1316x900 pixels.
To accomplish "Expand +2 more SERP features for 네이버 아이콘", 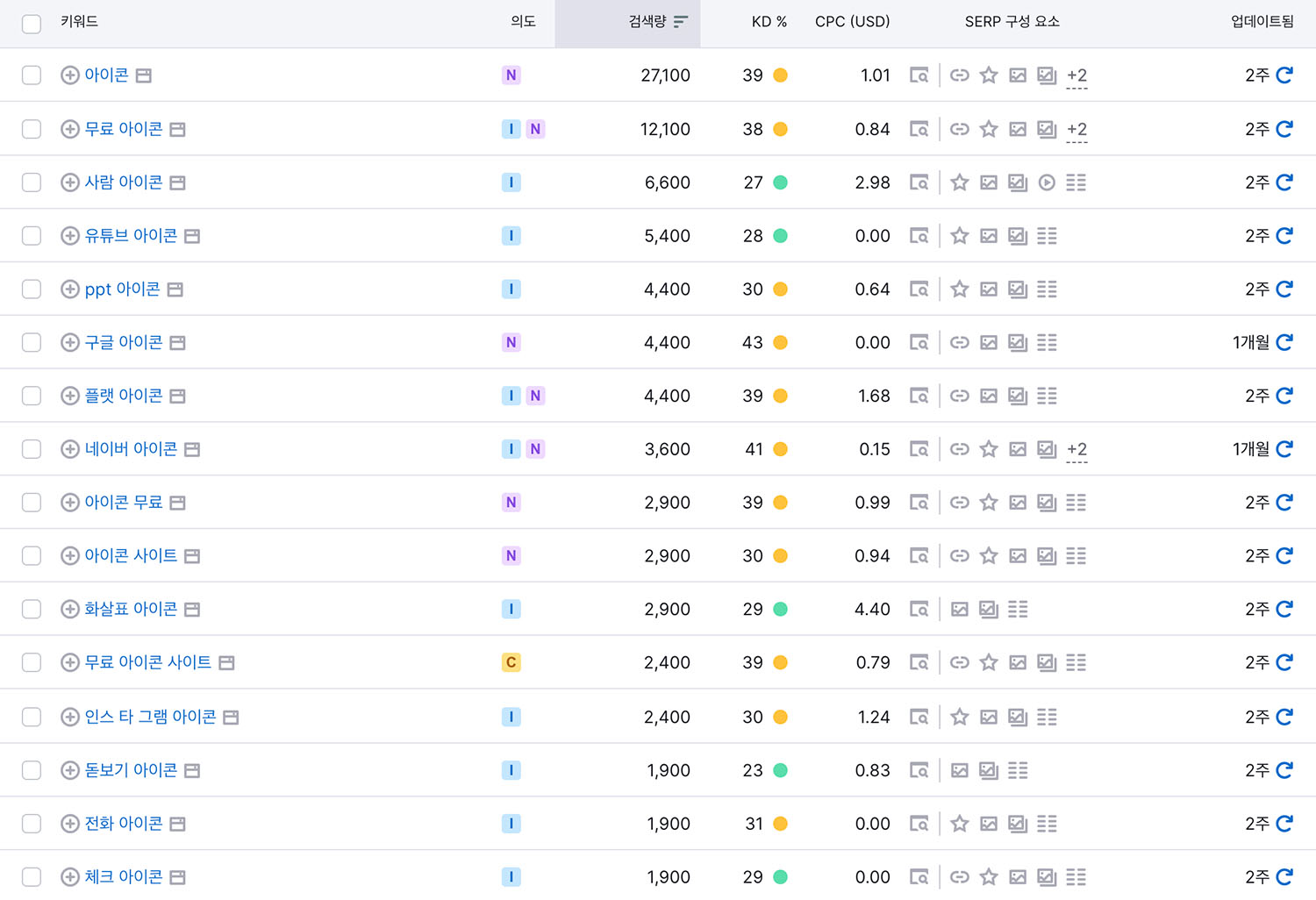I will click(x=1076, y=450).
